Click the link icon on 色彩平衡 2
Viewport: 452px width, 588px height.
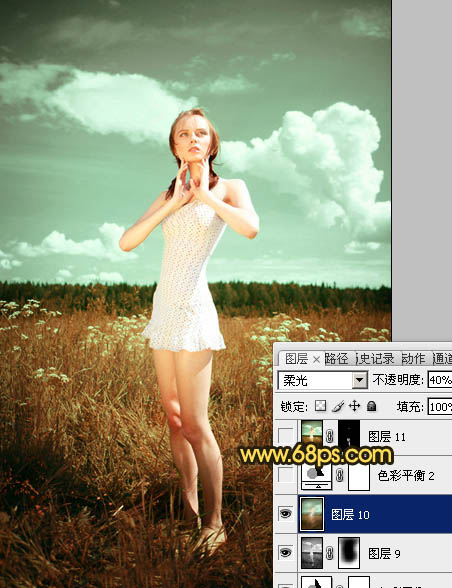339,476
